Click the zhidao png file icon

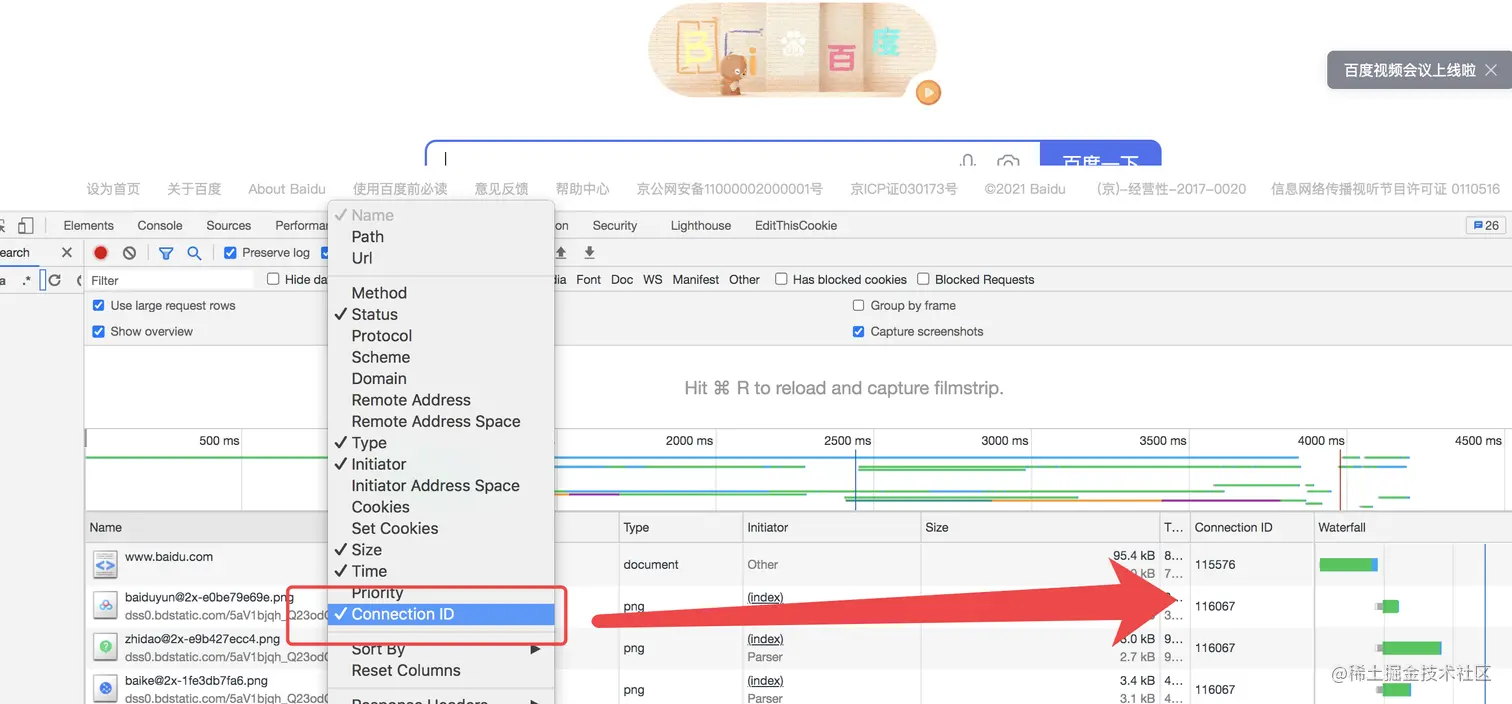[x=105, y=648]
